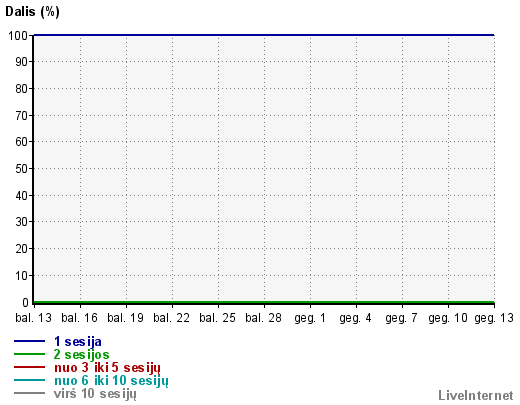The width and height of the screenshot is (520, 405).
Task: Click the 100 value on the y-axis
Action: click(18, 36)
